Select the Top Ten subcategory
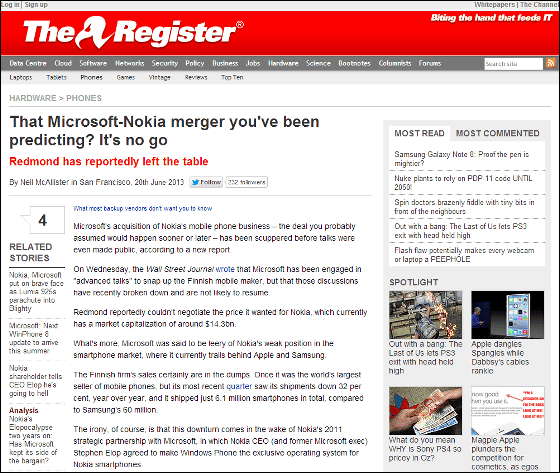The height and width of the screenshot is (473, 560). (232, 77)
